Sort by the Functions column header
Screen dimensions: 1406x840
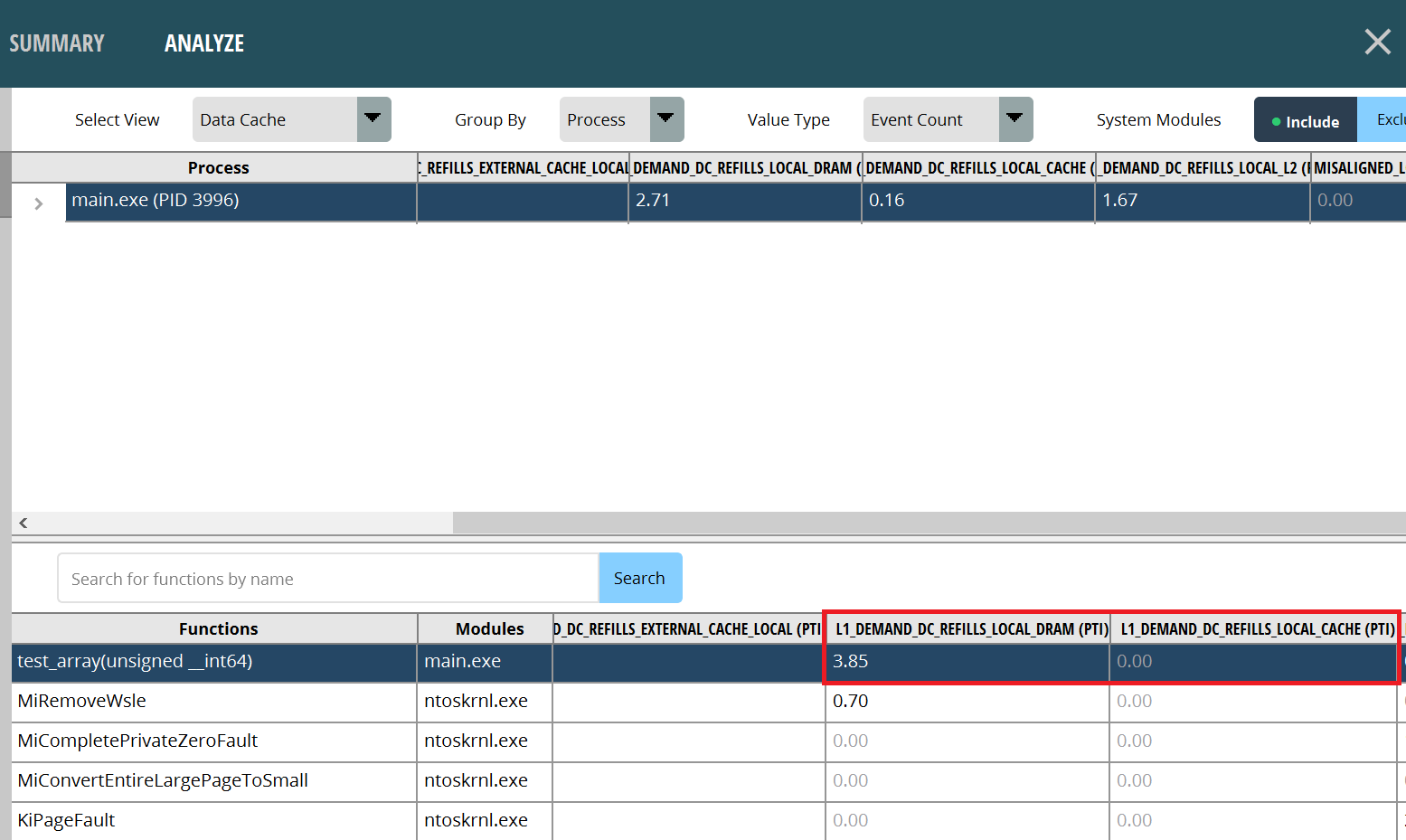click(218, 628)
